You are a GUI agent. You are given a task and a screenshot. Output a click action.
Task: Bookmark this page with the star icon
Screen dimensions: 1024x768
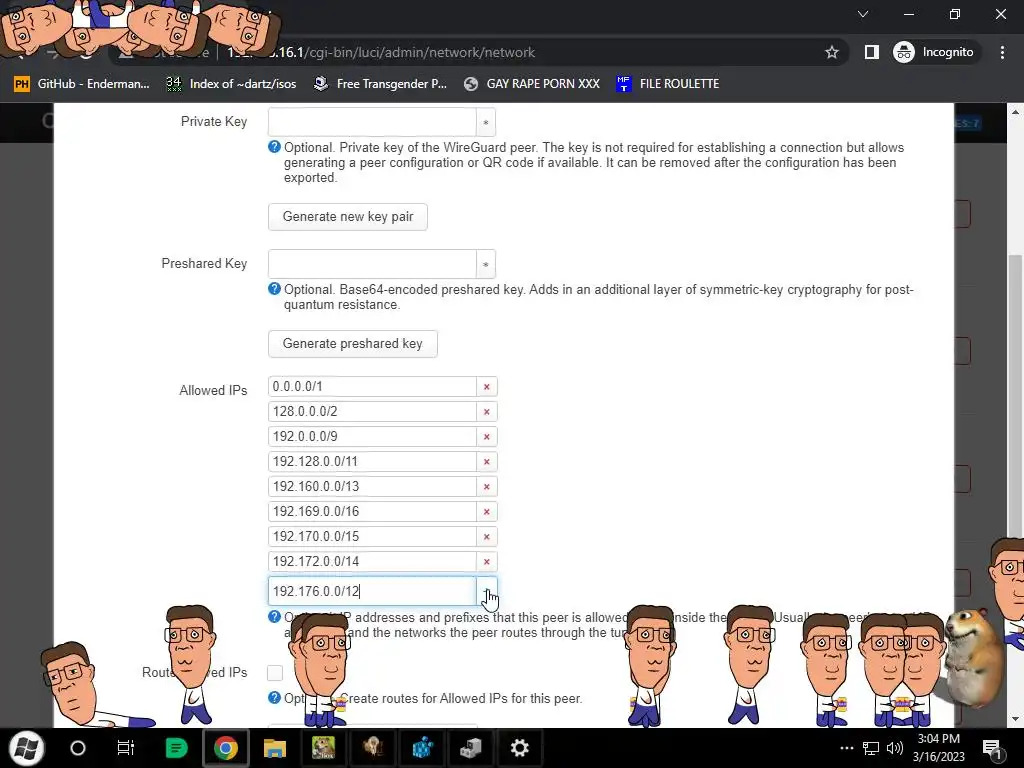(x=831, y=52)
